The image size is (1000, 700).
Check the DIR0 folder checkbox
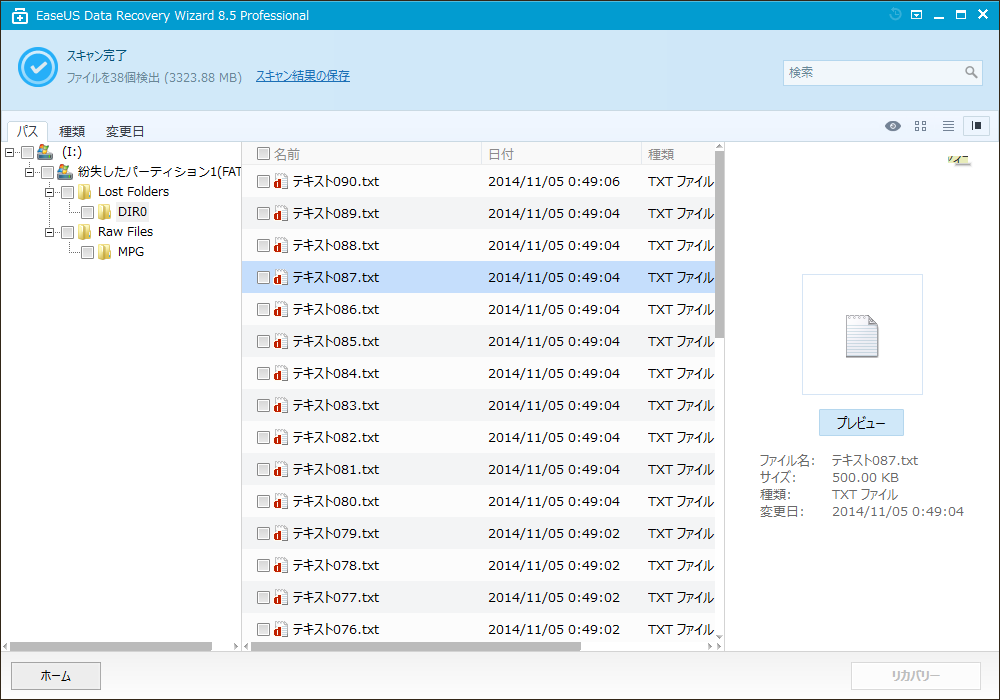87,212
